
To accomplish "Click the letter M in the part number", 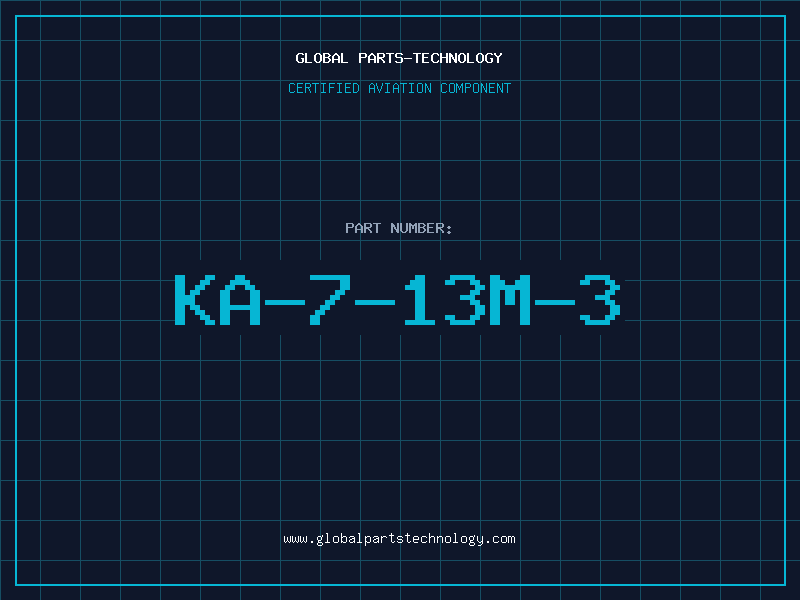I will [510, 300].
